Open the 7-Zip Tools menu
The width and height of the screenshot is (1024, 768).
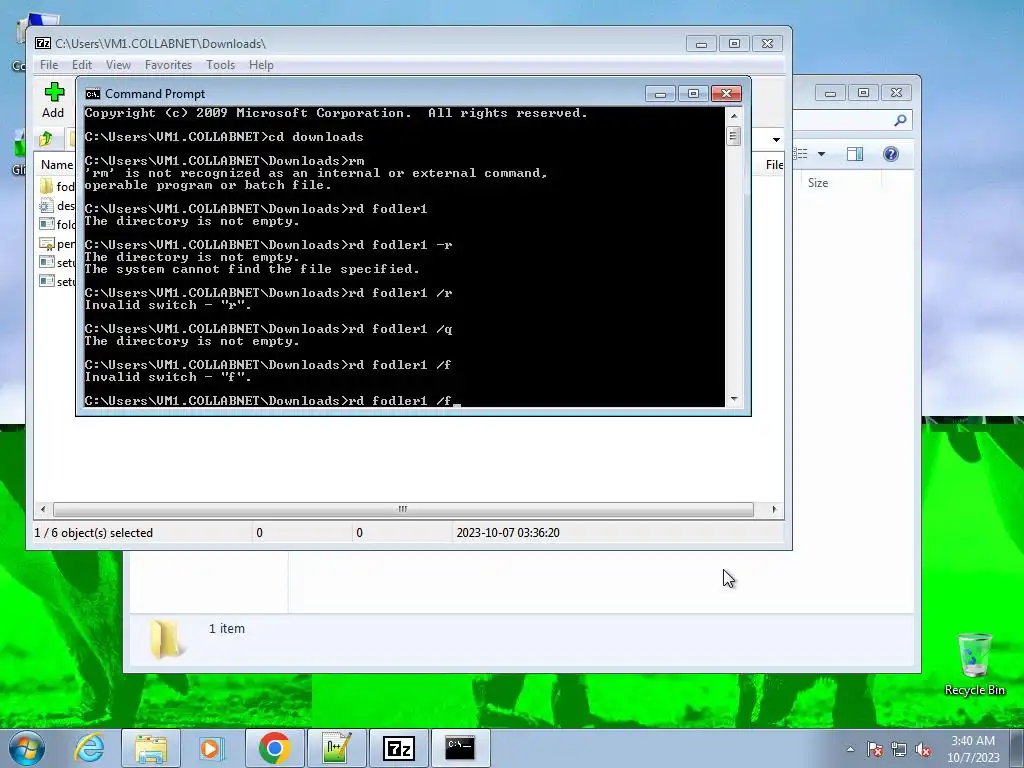click(220, 65)
